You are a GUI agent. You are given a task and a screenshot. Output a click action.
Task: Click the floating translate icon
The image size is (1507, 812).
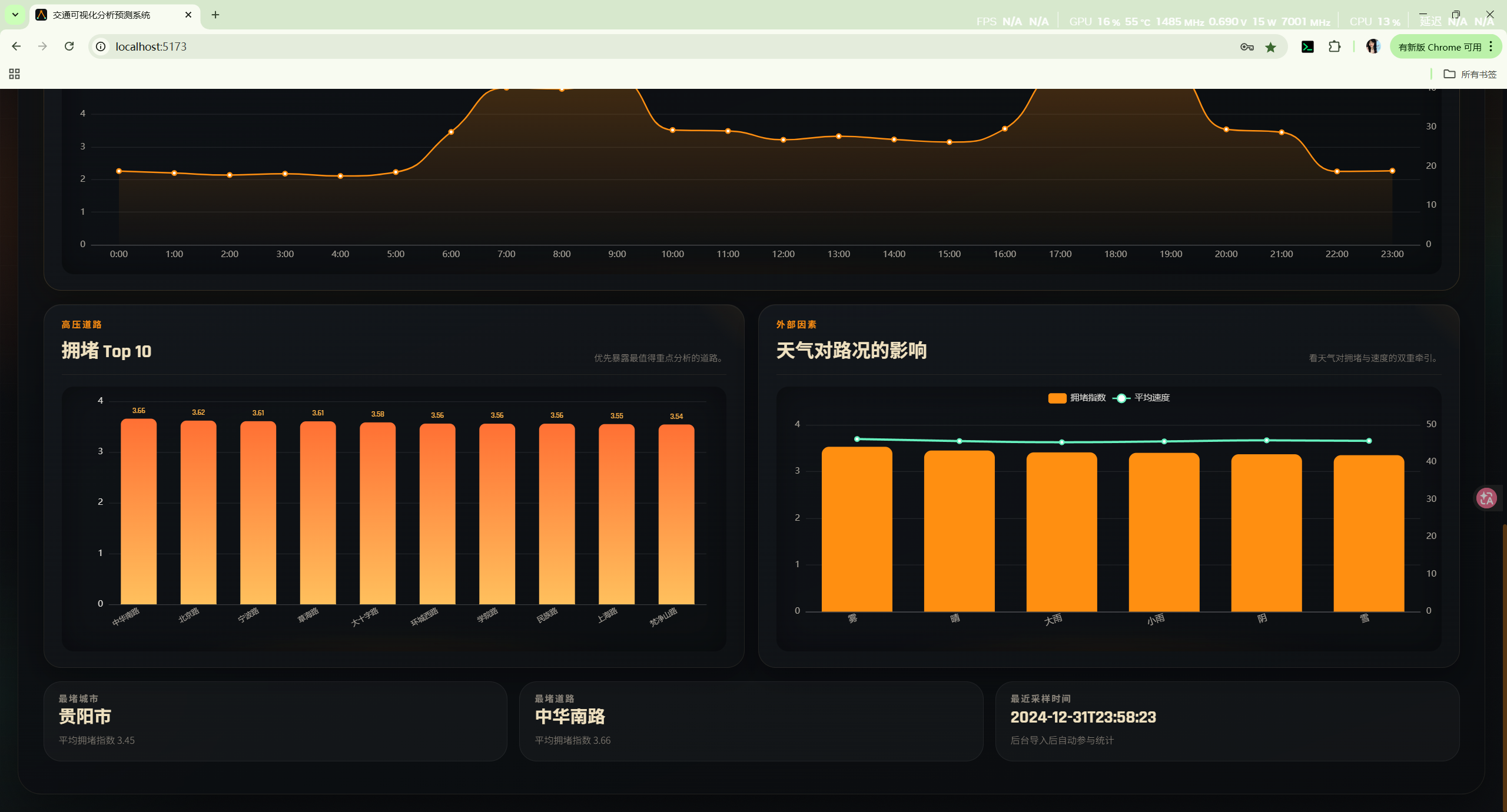pyautogui.click(x=1486, y=498)
